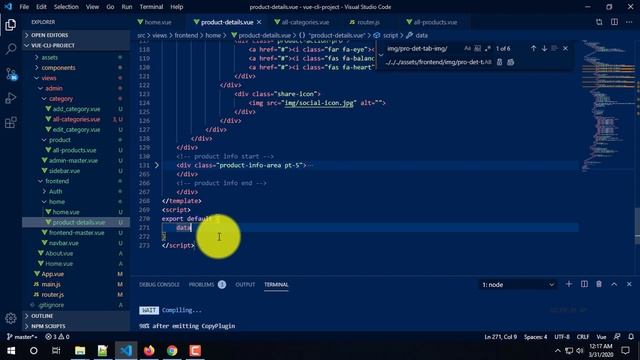
Task: Open the OUTPUT panel tab
Action: point(245,284)
